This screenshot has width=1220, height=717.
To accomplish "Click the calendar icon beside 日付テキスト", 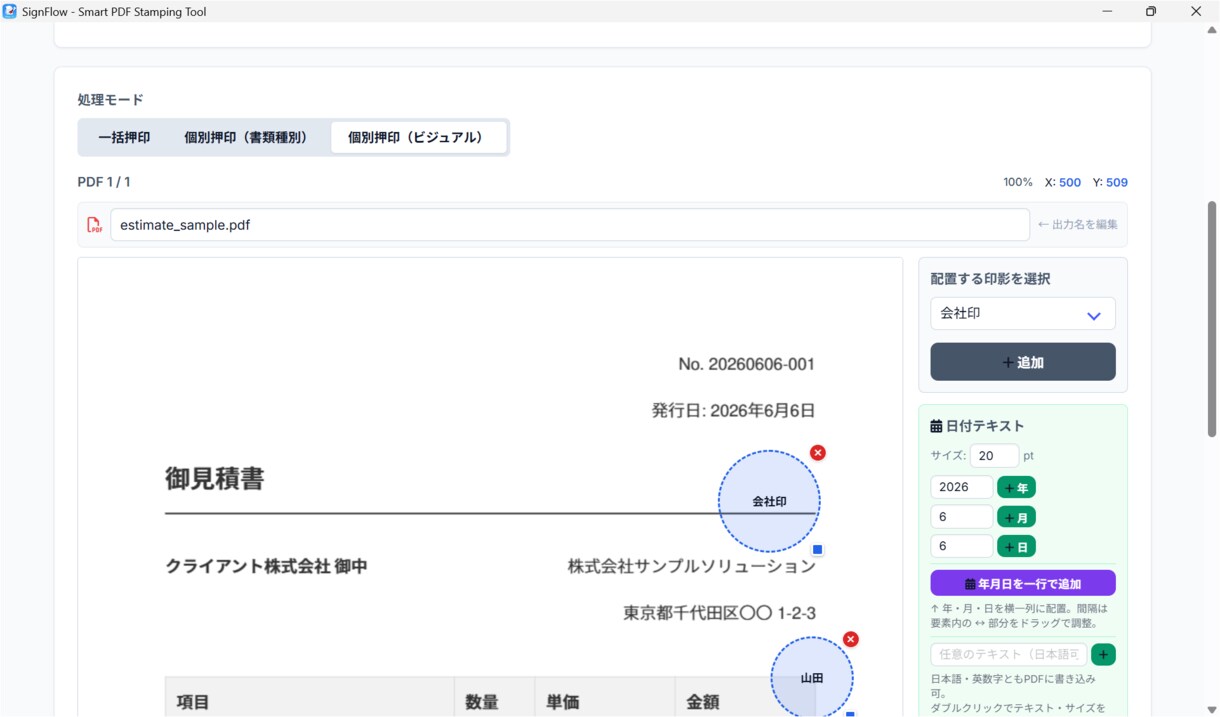I will (x=936, y=426).
